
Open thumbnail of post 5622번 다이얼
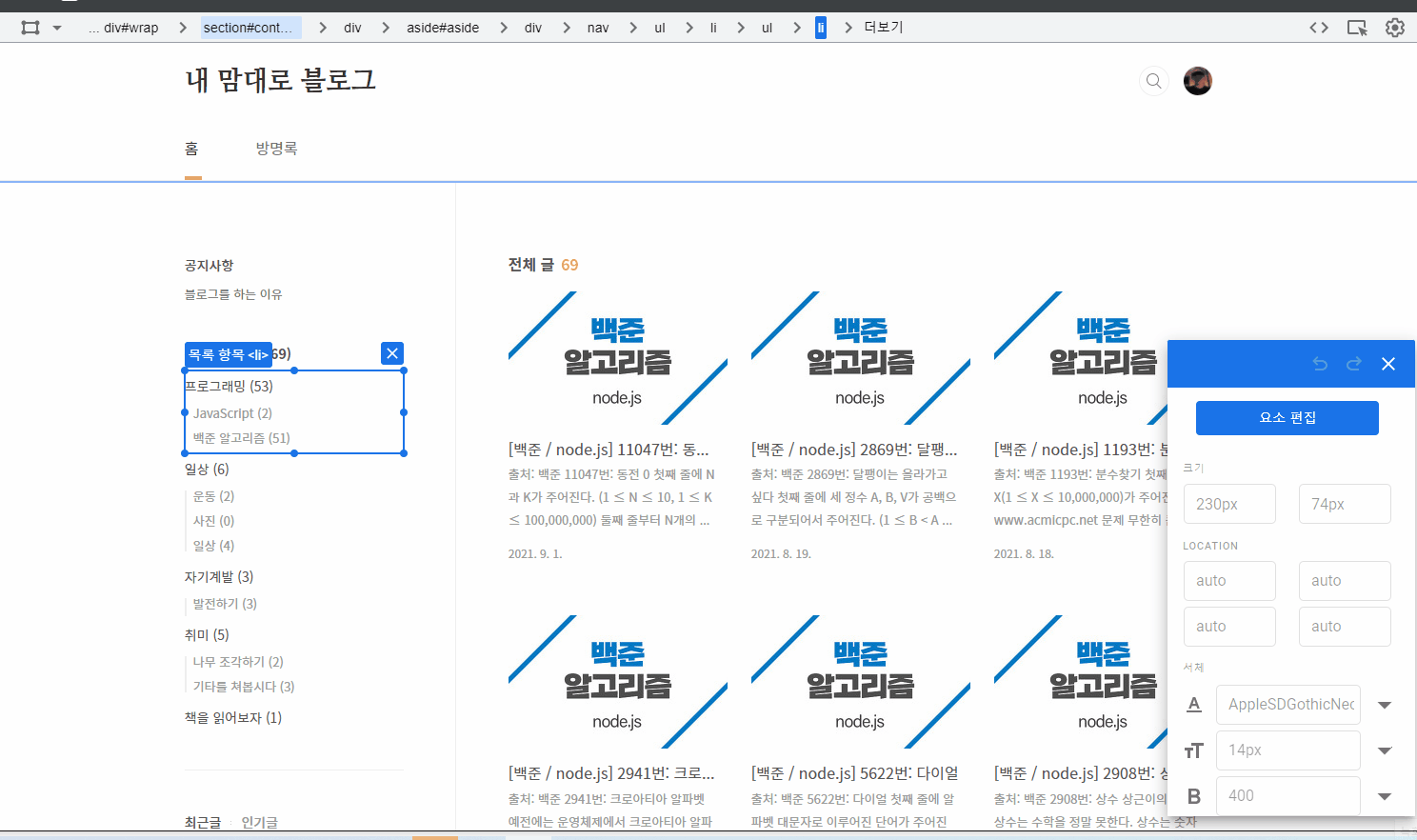(x=861, y=682)
